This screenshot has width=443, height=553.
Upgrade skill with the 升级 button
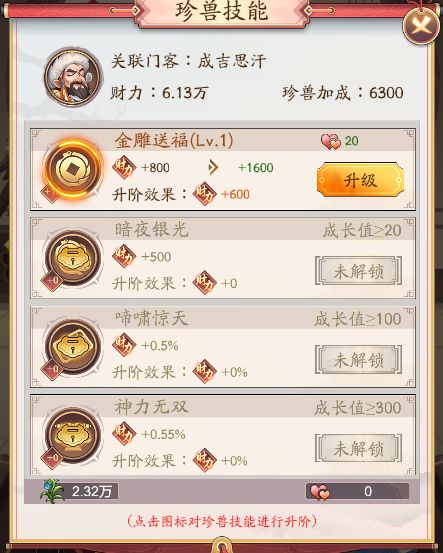360,180
